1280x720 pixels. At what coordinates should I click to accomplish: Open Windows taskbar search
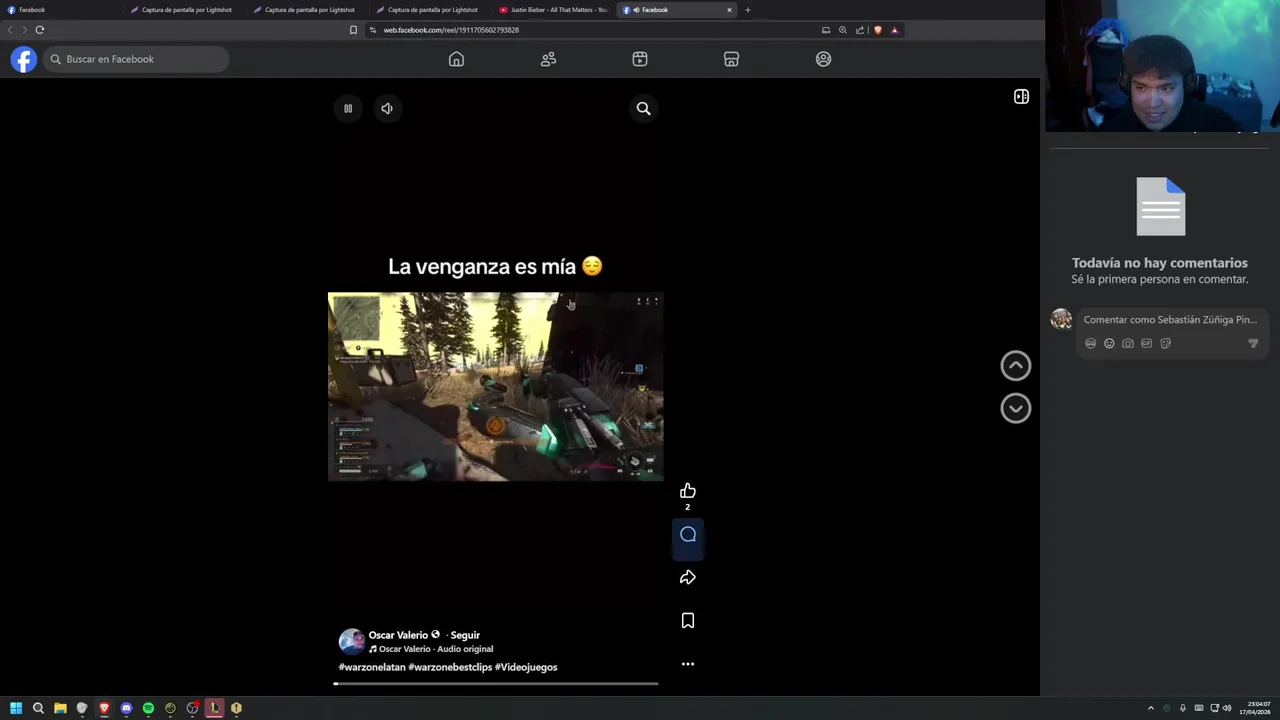[38, 708]
